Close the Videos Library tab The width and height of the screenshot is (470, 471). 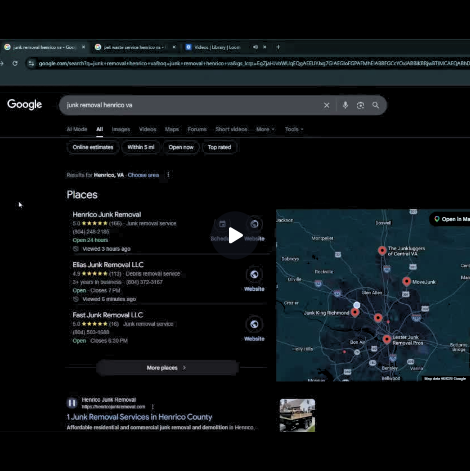(265, 47)
